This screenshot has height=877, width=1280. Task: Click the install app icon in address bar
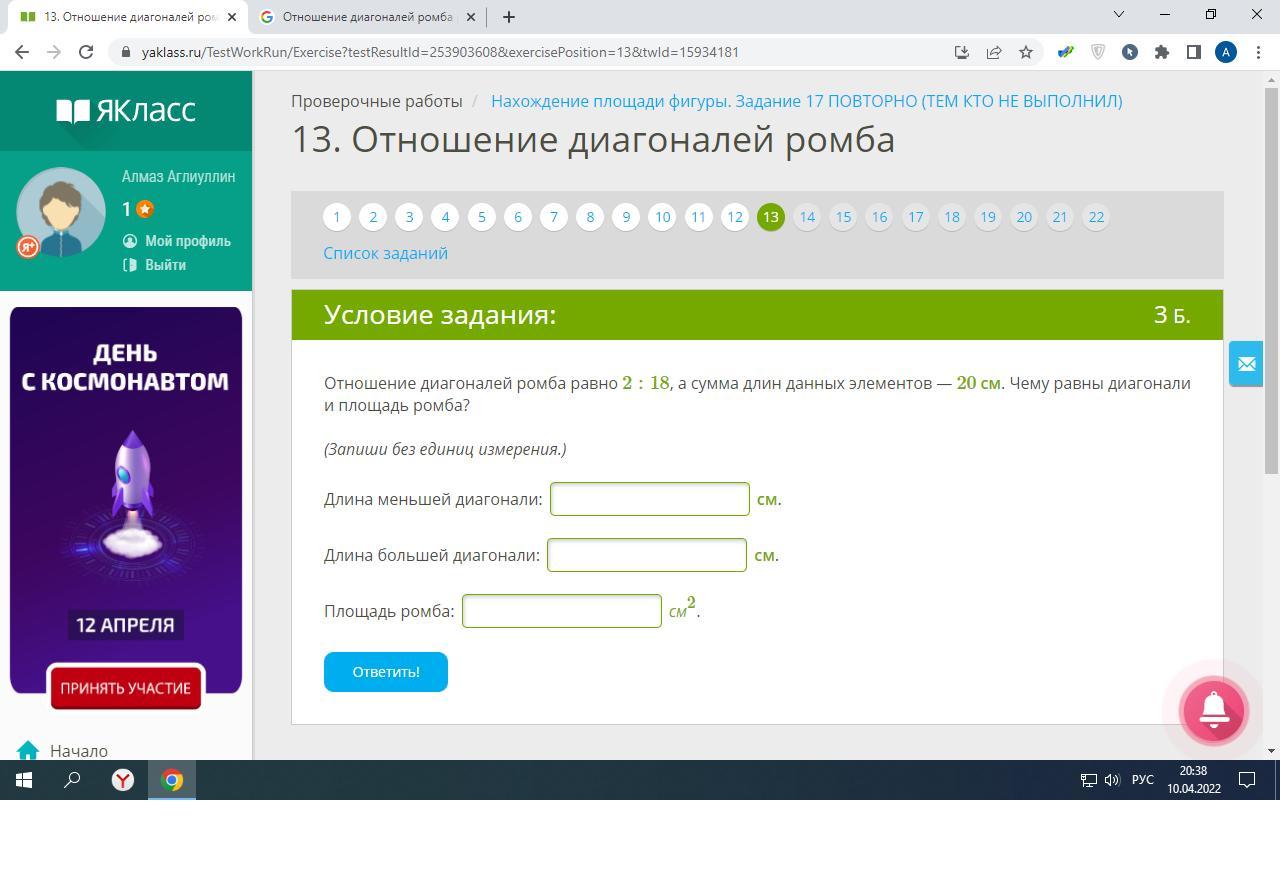pos(962,52)
